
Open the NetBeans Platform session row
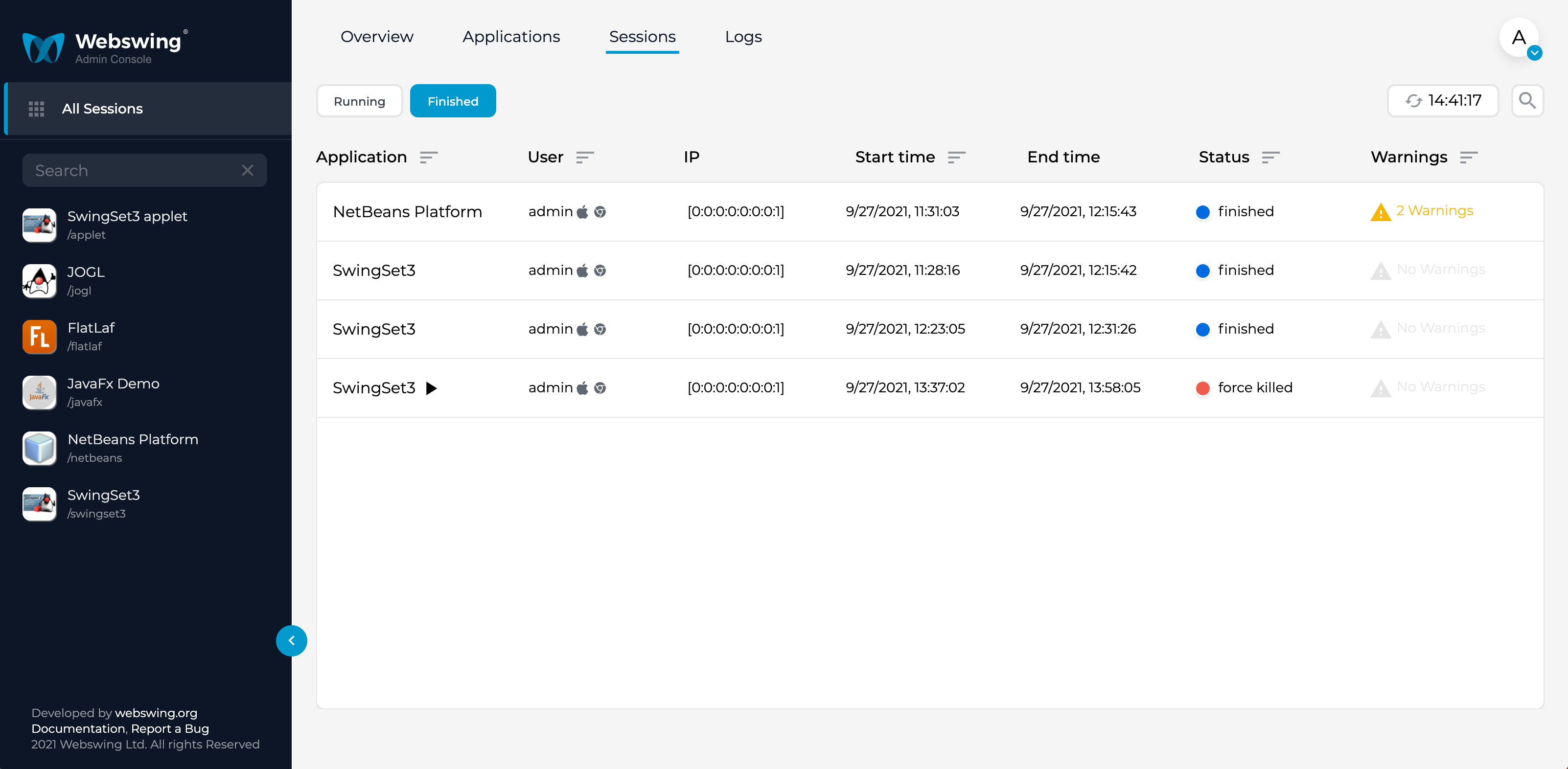pos(930,212)
